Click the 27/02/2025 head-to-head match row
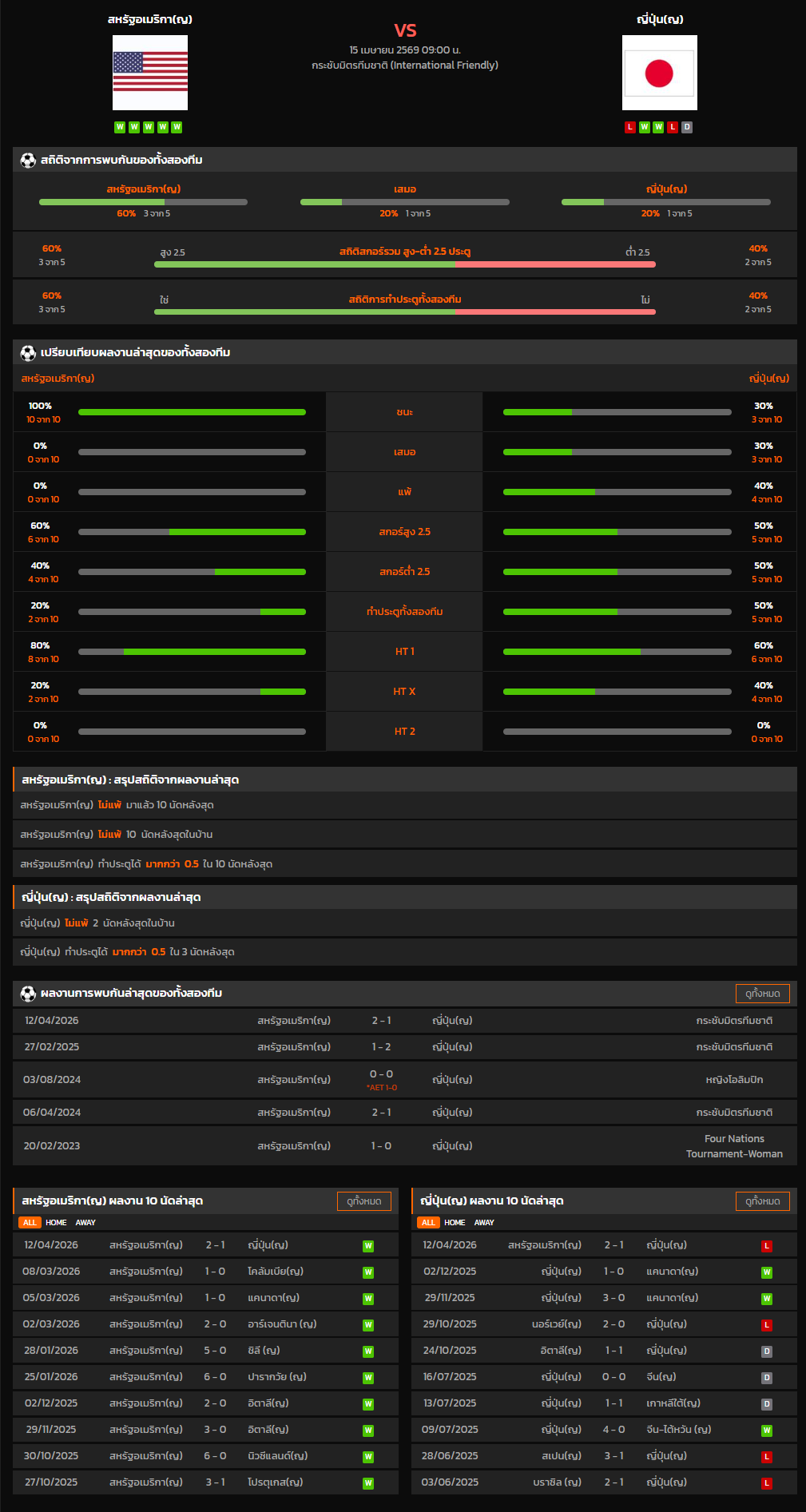The height and width of the screenshot is (1512, 806). [x=404, y=1046]
